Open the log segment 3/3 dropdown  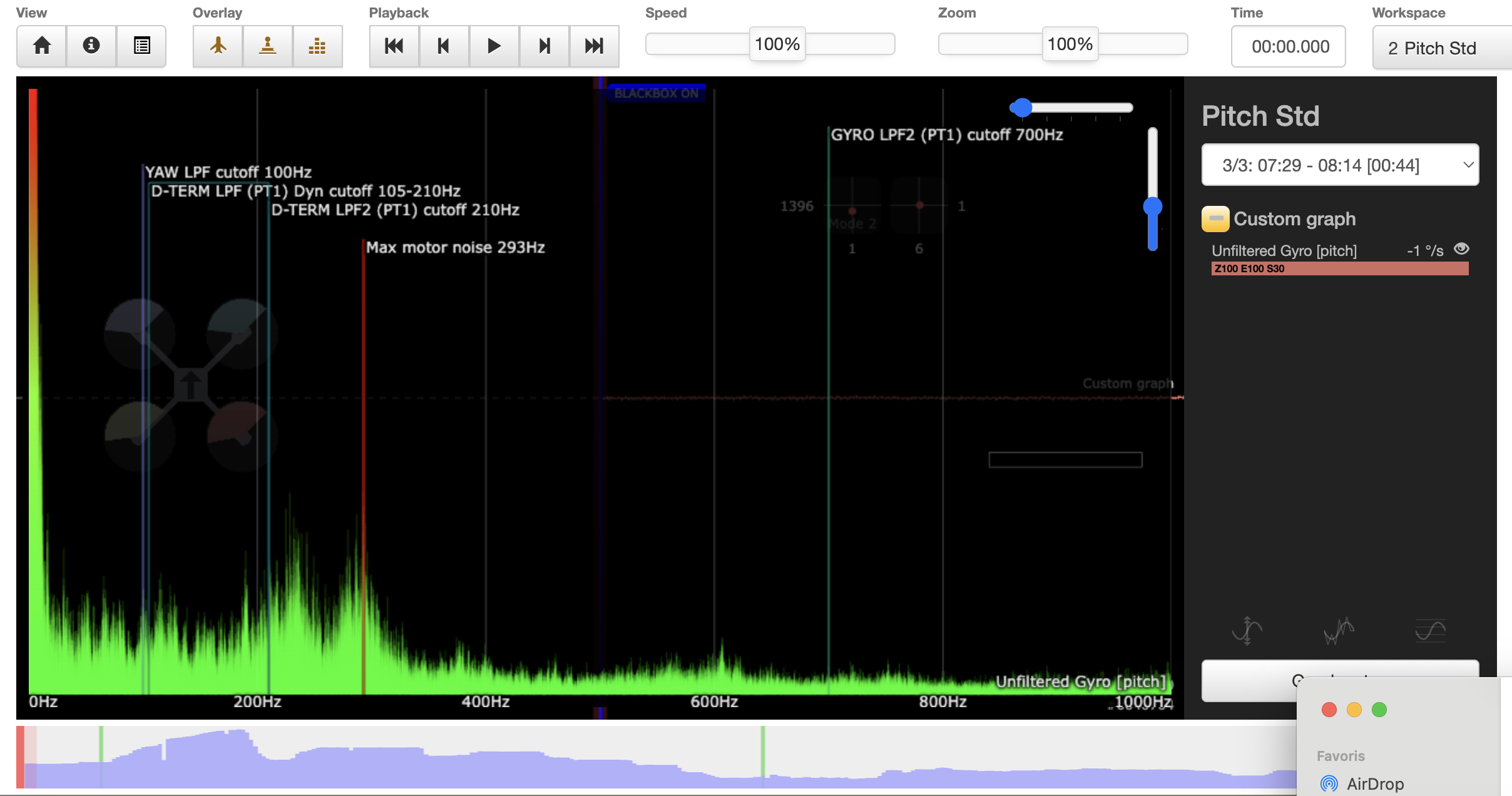click(1340, 165)
